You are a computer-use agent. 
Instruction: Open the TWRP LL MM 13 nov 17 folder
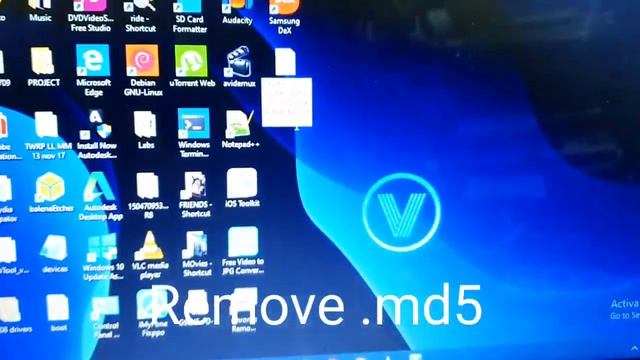click(x=48, y=136)
